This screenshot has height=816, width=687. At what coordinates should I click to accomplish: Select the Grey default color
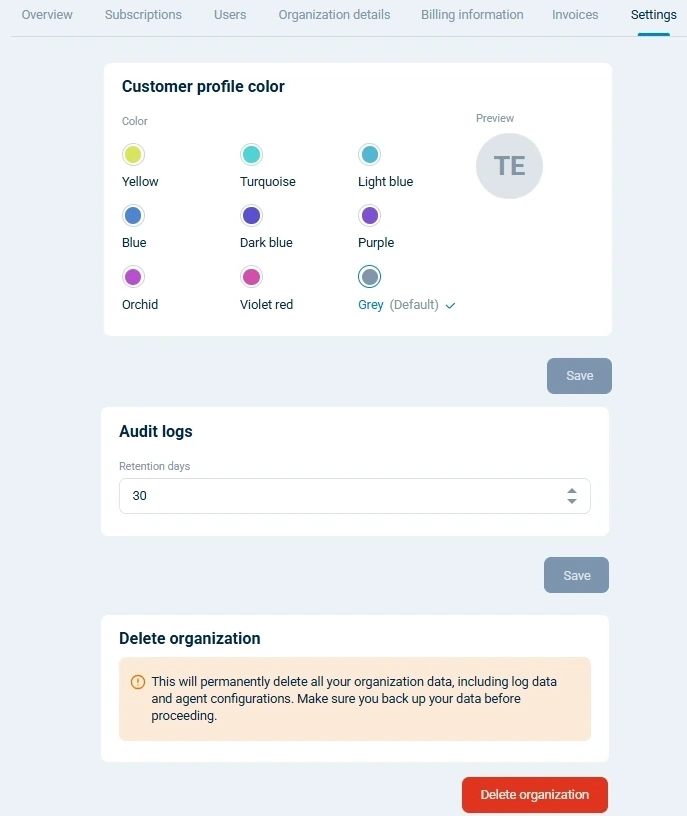point(369,277)
